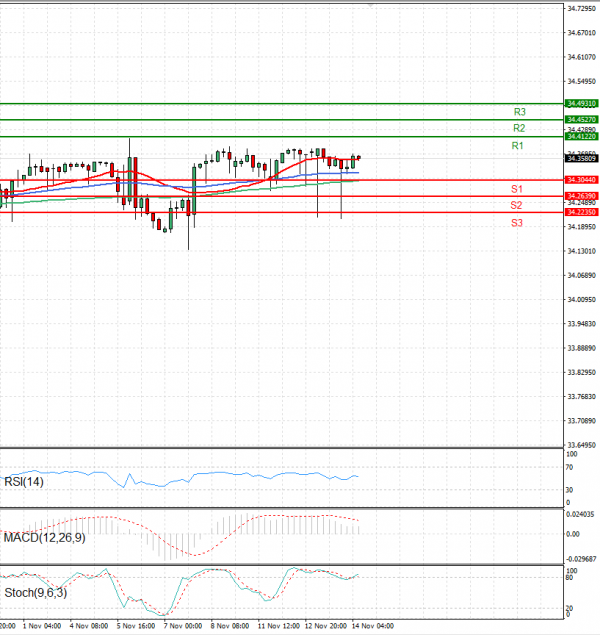
Task: Click the 33.88890 price axis value
Action: pyautogui.click(x=582, y=348)
